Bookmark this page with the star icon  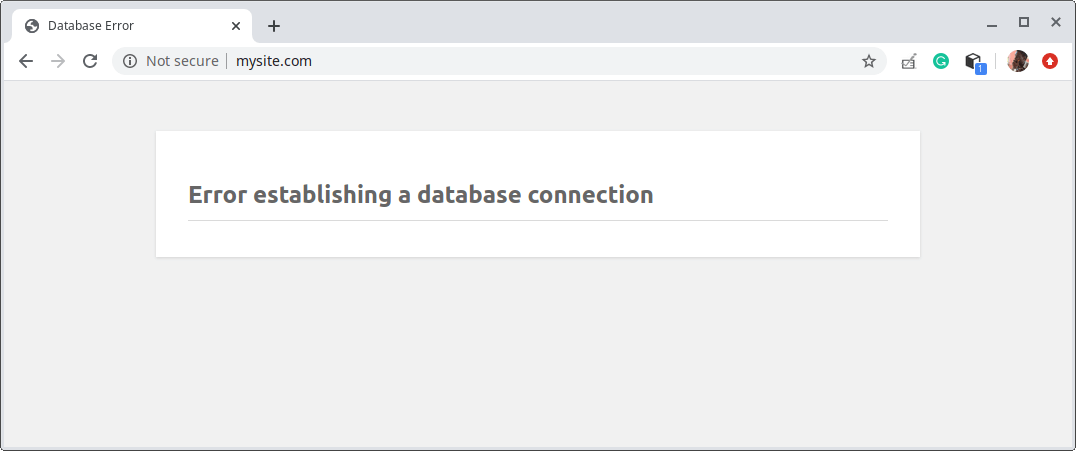[868, 61]
